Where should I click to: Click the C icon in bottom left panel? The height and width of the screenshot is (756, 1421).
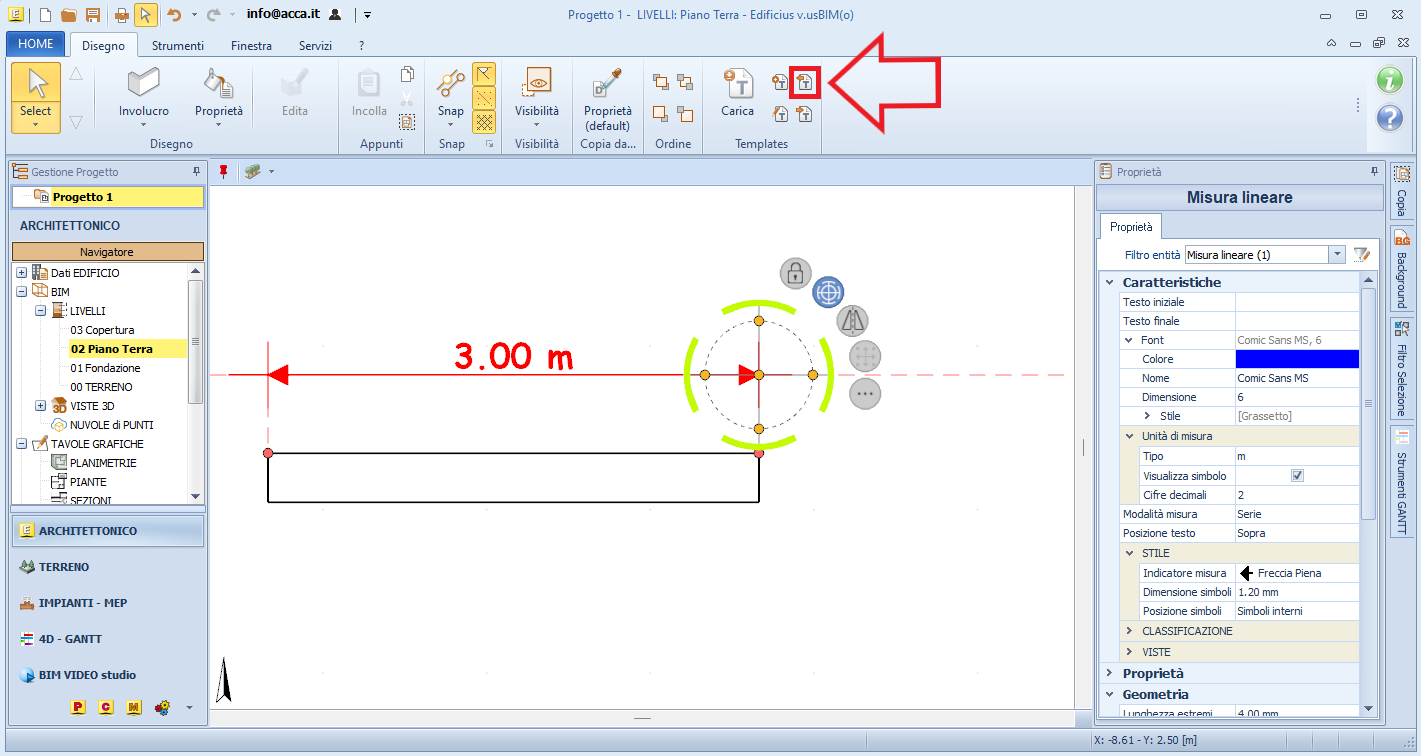coord(106,707)
